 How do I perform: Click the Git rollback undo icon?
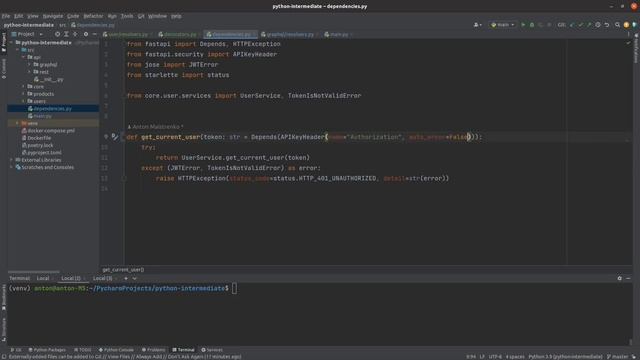click(x=607, y=25)
